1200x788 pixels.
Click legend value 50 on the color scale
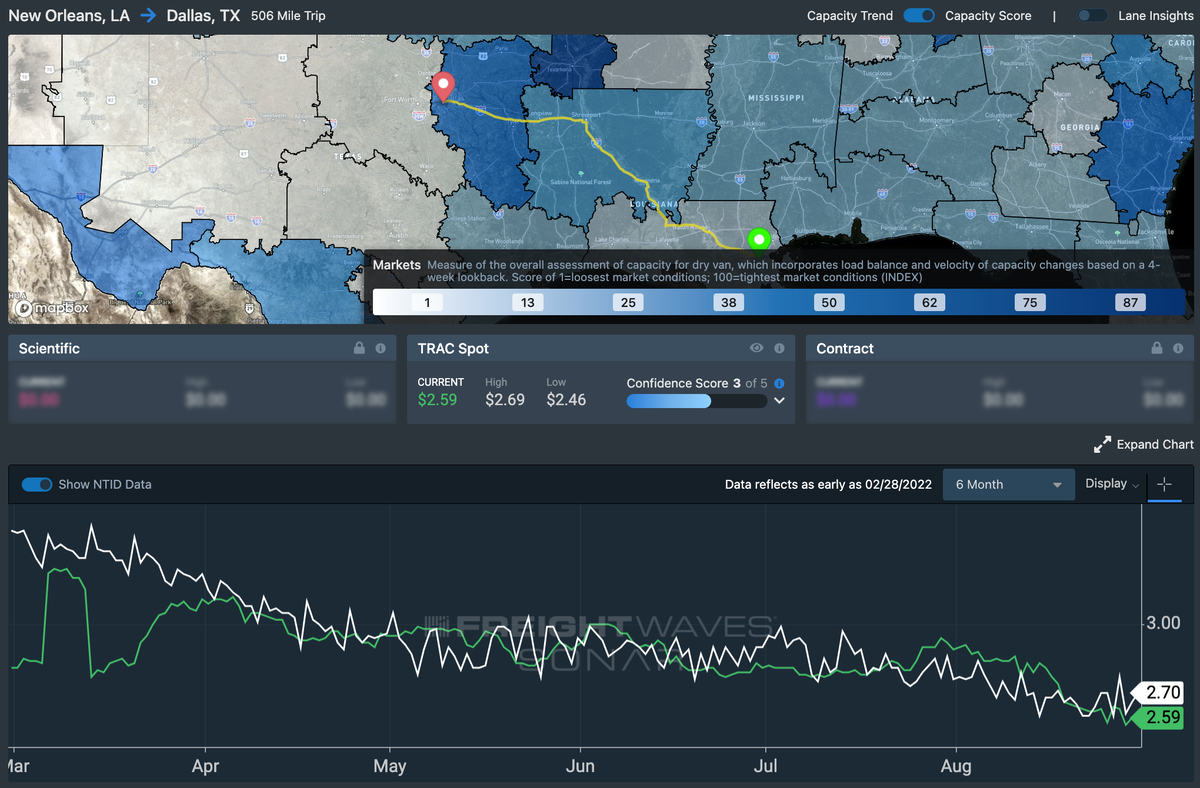829,302
